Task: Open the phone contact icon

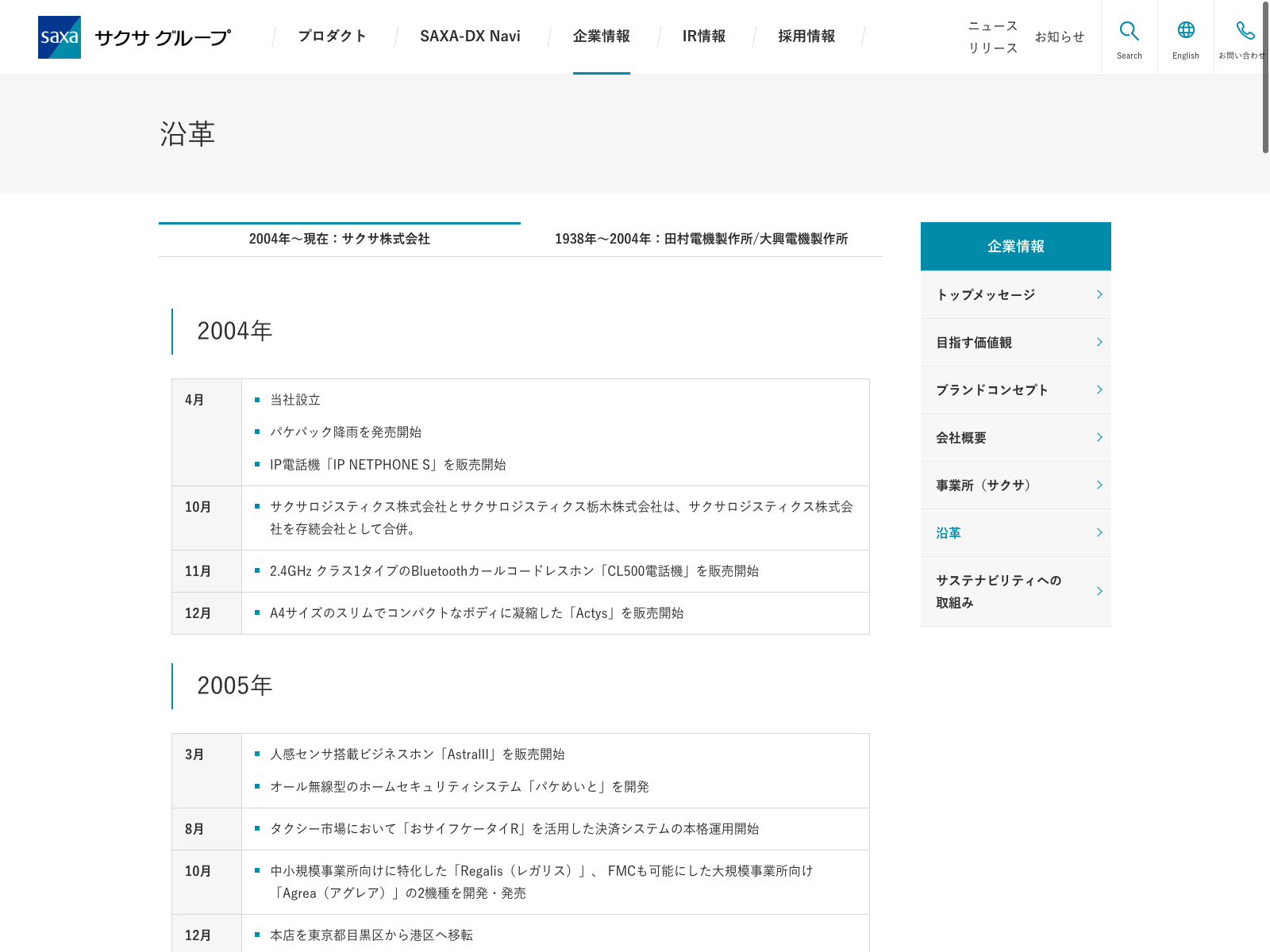Action: 1245,31
